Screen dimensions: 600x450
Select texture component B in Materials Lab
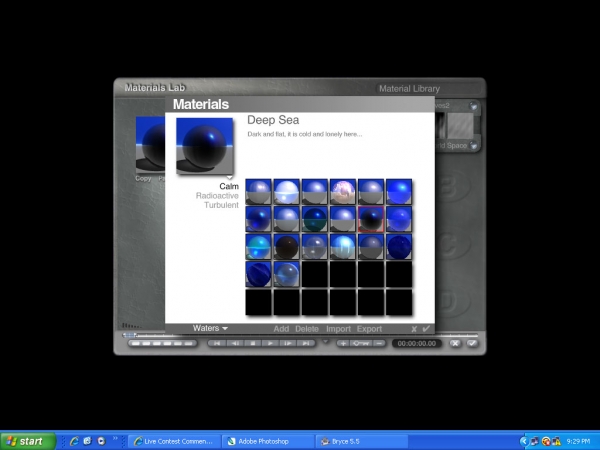(x=450, y=187)
